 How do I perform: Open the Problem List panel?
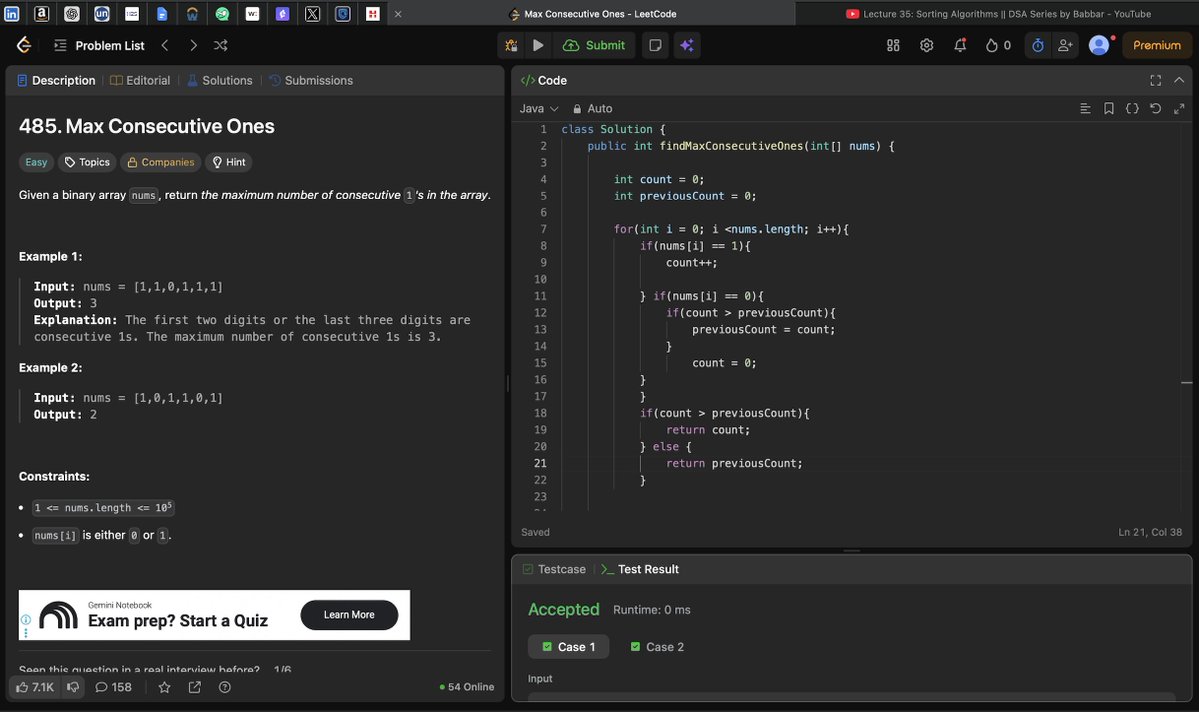(x=99, y=45)
